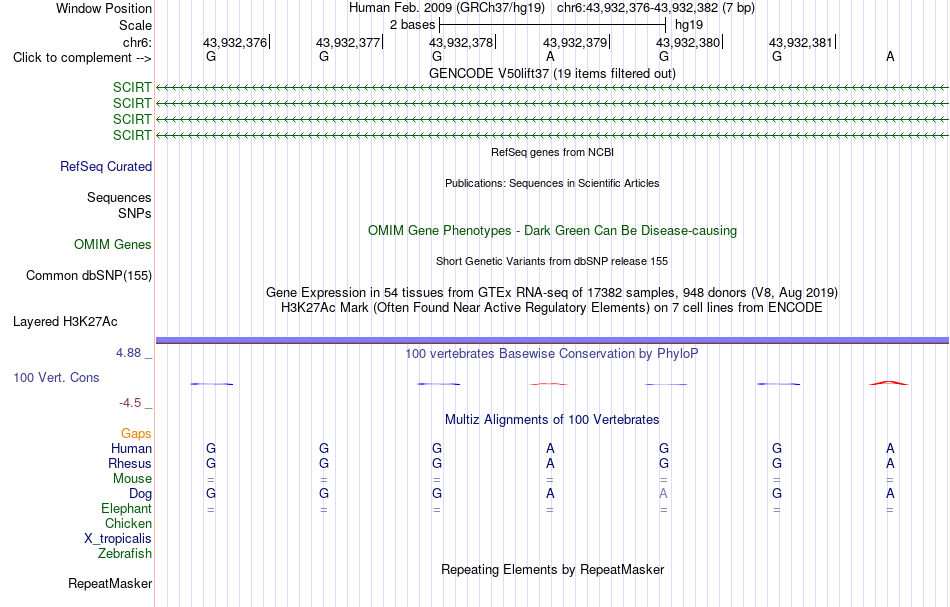This screenshot has width=950, height=607.
Task: Click the faded A base in the Dog row
Action: [663, 494]
